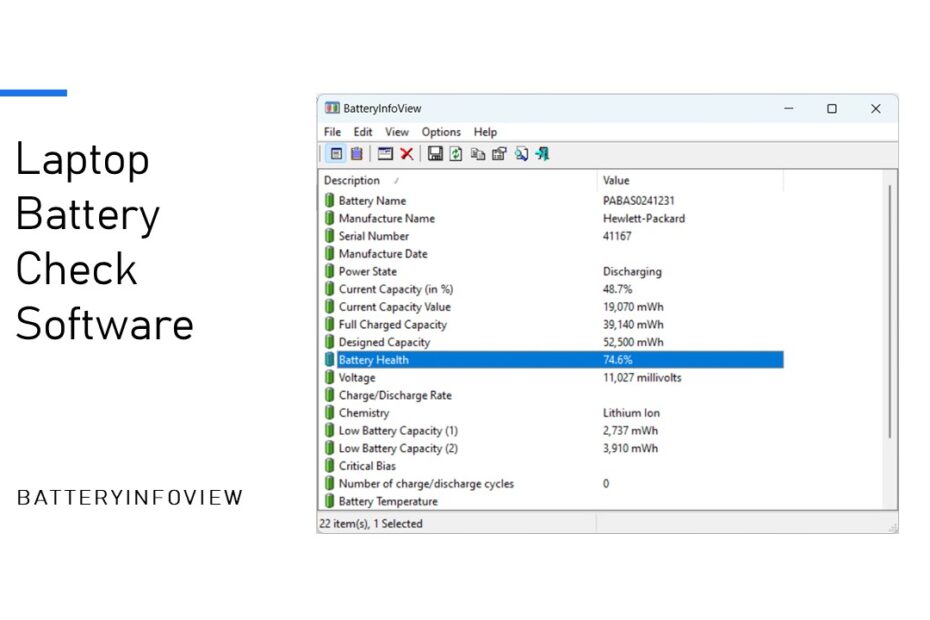
Task: Select the Charge/Discharge Rate row
Action: click(x=552, y=395)
